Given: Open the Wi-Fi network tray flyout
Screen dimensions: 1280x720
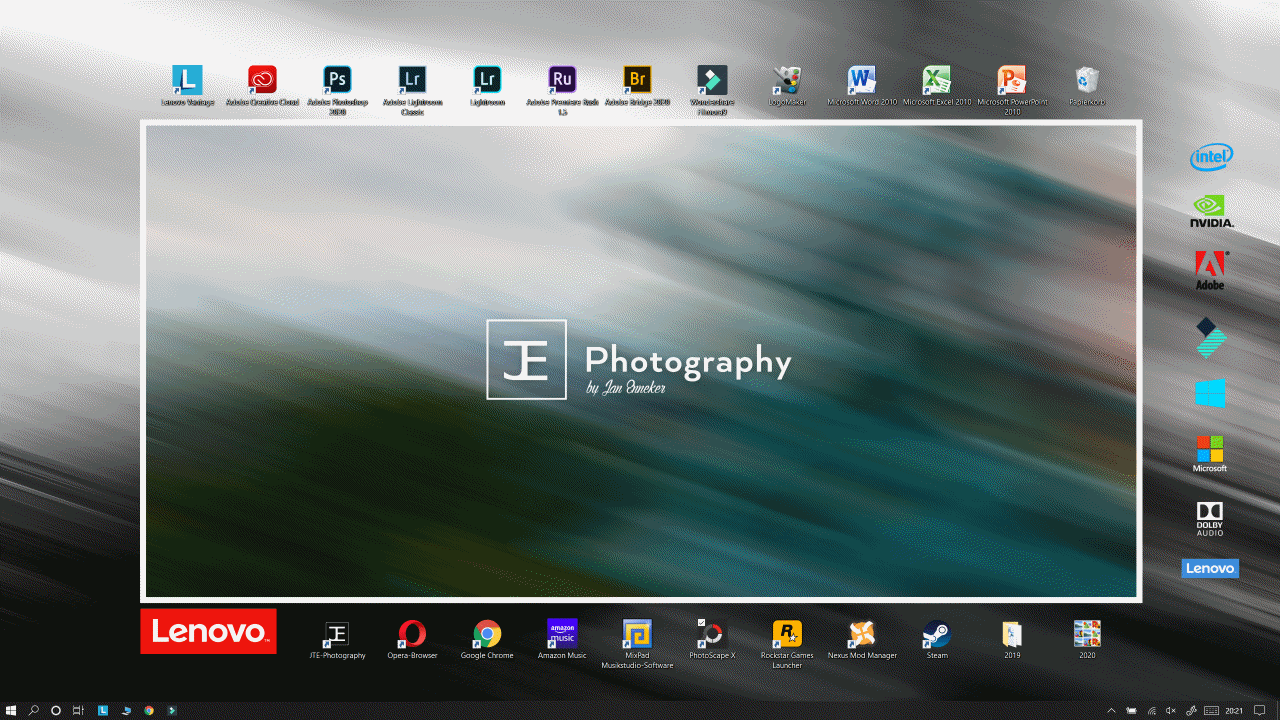Looking at the screenshot, I should click(x=1151, y=710).
